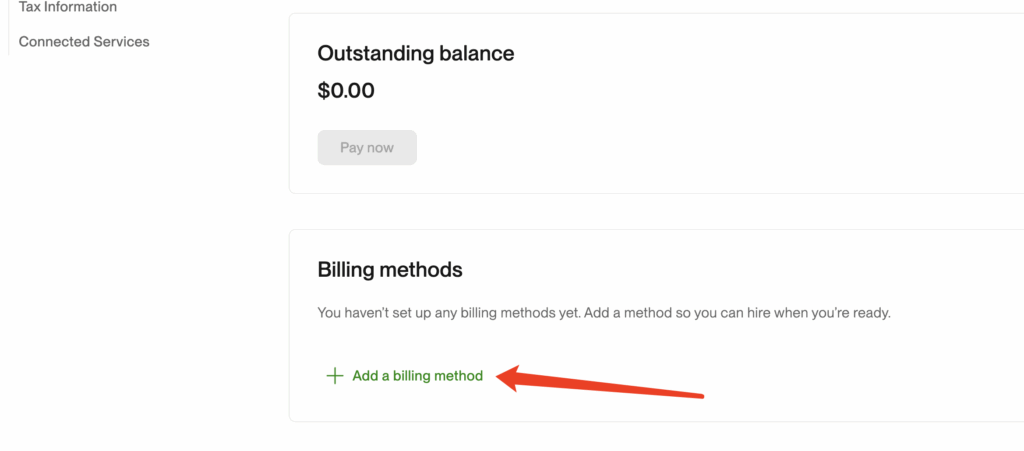1024x451 pixels.
Task: Click empty space right of Pay now button
Action: [x=650, y=148]
